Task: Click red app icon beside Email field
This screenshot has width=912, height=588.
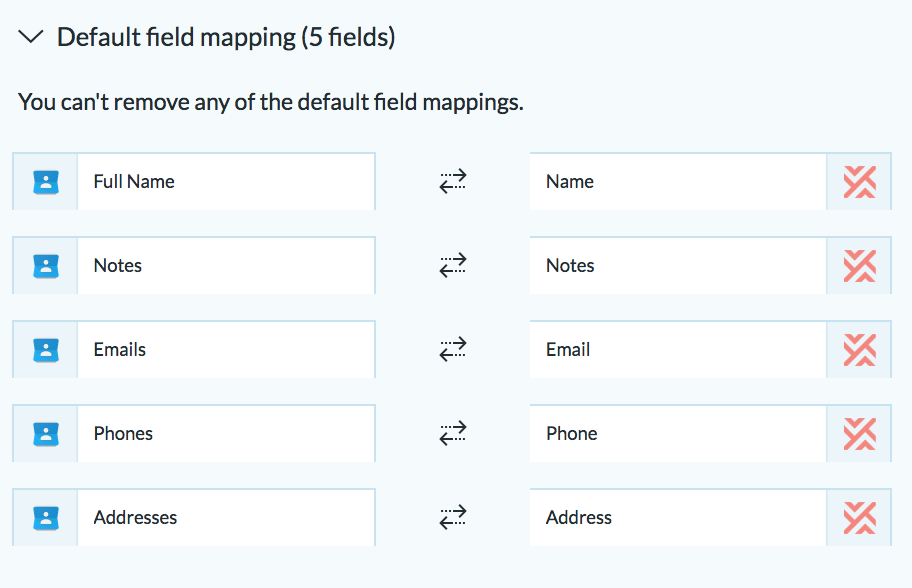Action: tap(860, 350)
